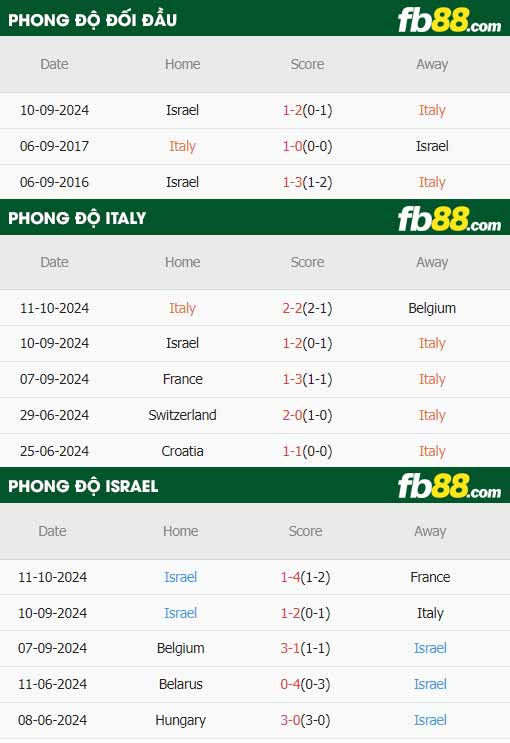Click Croatia in the 25-06-2024 match row
This screenshot has width=510, height=743.
click(182, 451)
